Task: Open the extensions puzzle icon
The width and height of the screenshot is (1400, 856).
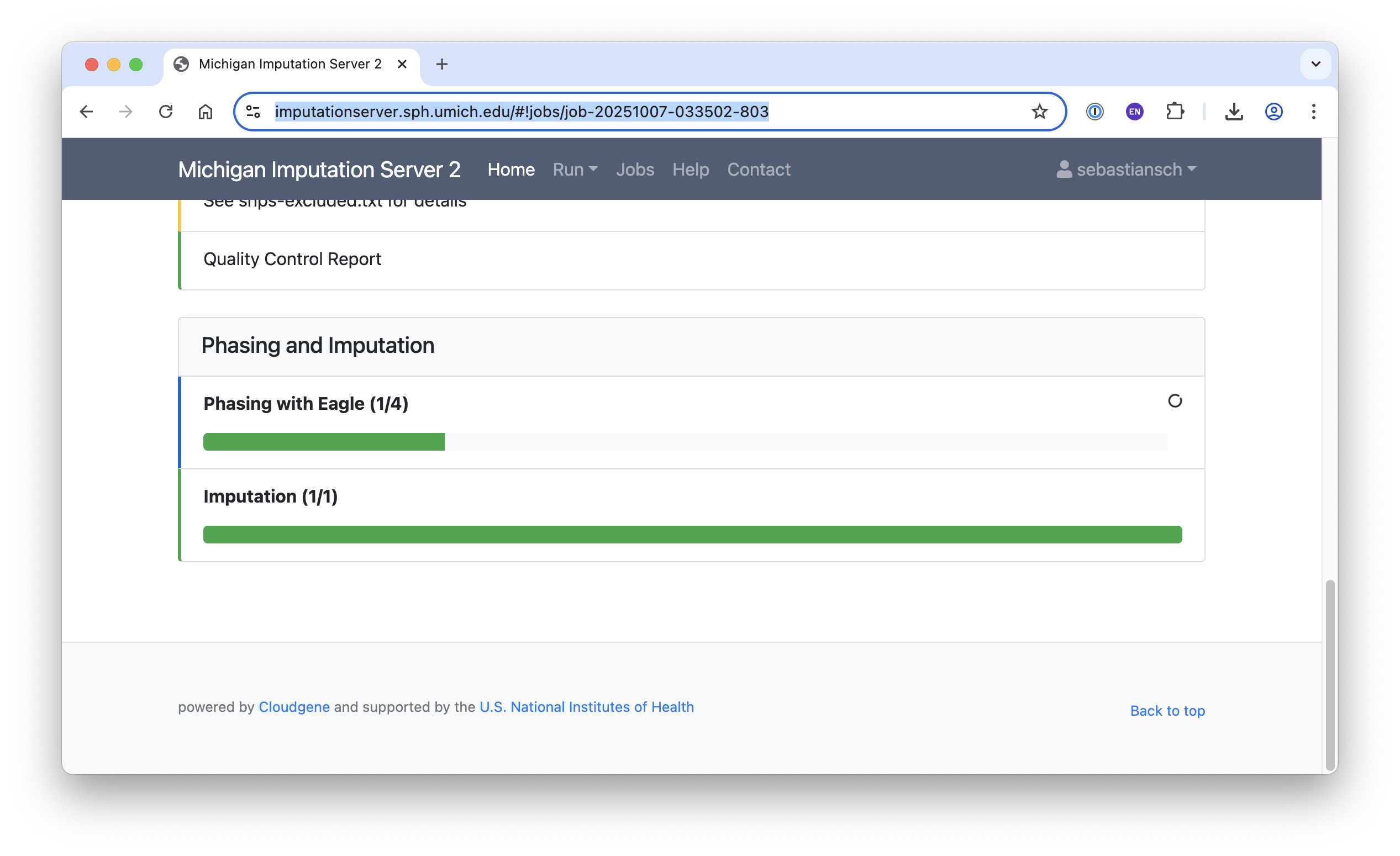Action: click(1175, 112)
